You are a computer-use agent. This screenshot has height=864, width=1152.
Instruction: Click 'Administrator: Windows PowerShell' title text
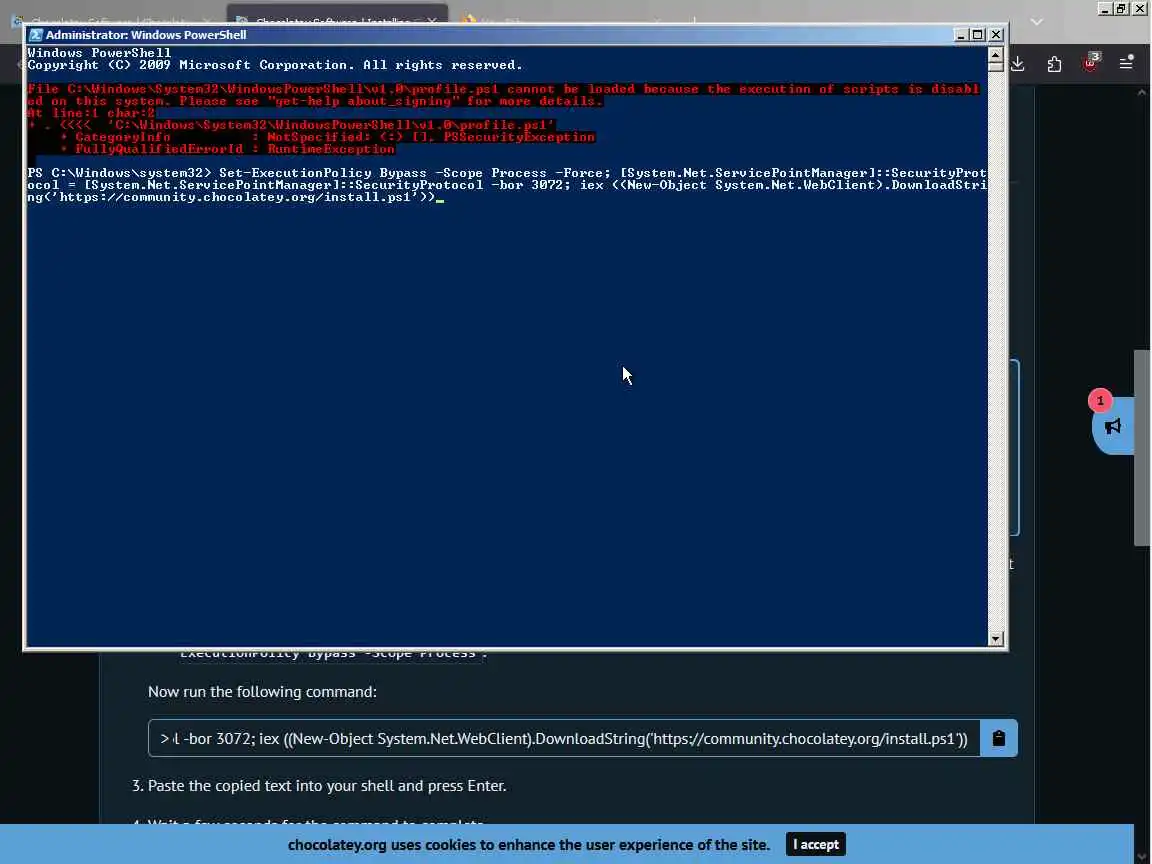[146, 35]
